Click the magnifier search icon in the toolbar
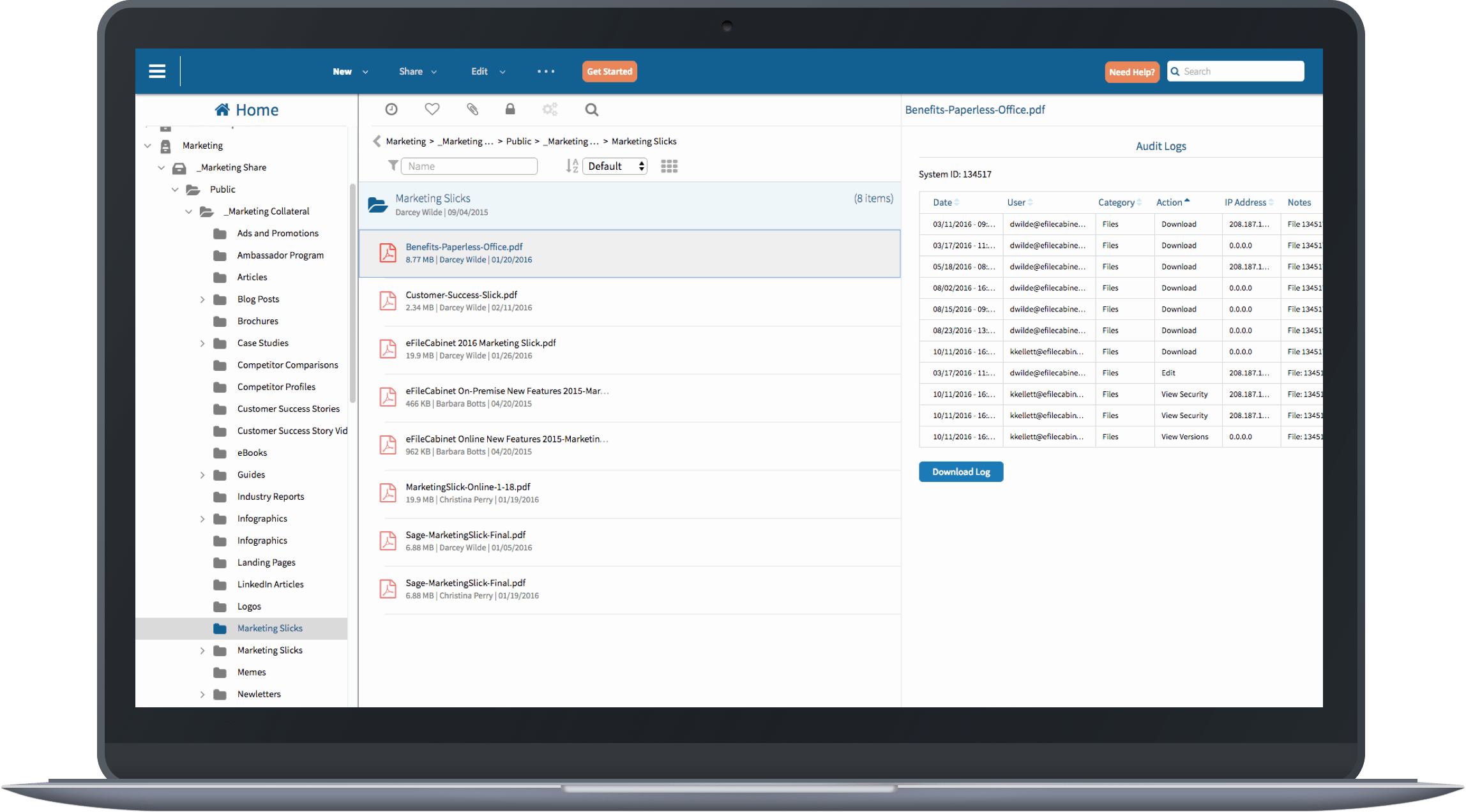This screenshot has width=1466, height=812. pyautogui.click(x=591, y=110)
